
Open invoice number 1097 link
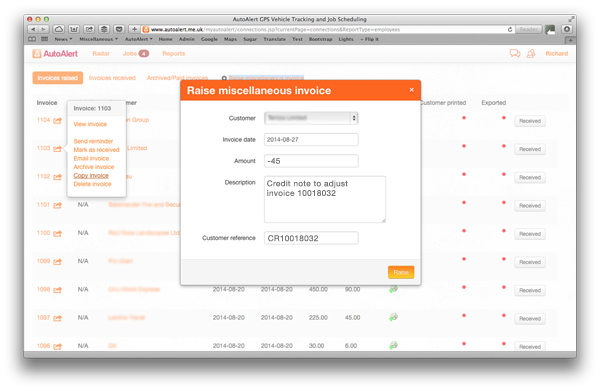44,318
